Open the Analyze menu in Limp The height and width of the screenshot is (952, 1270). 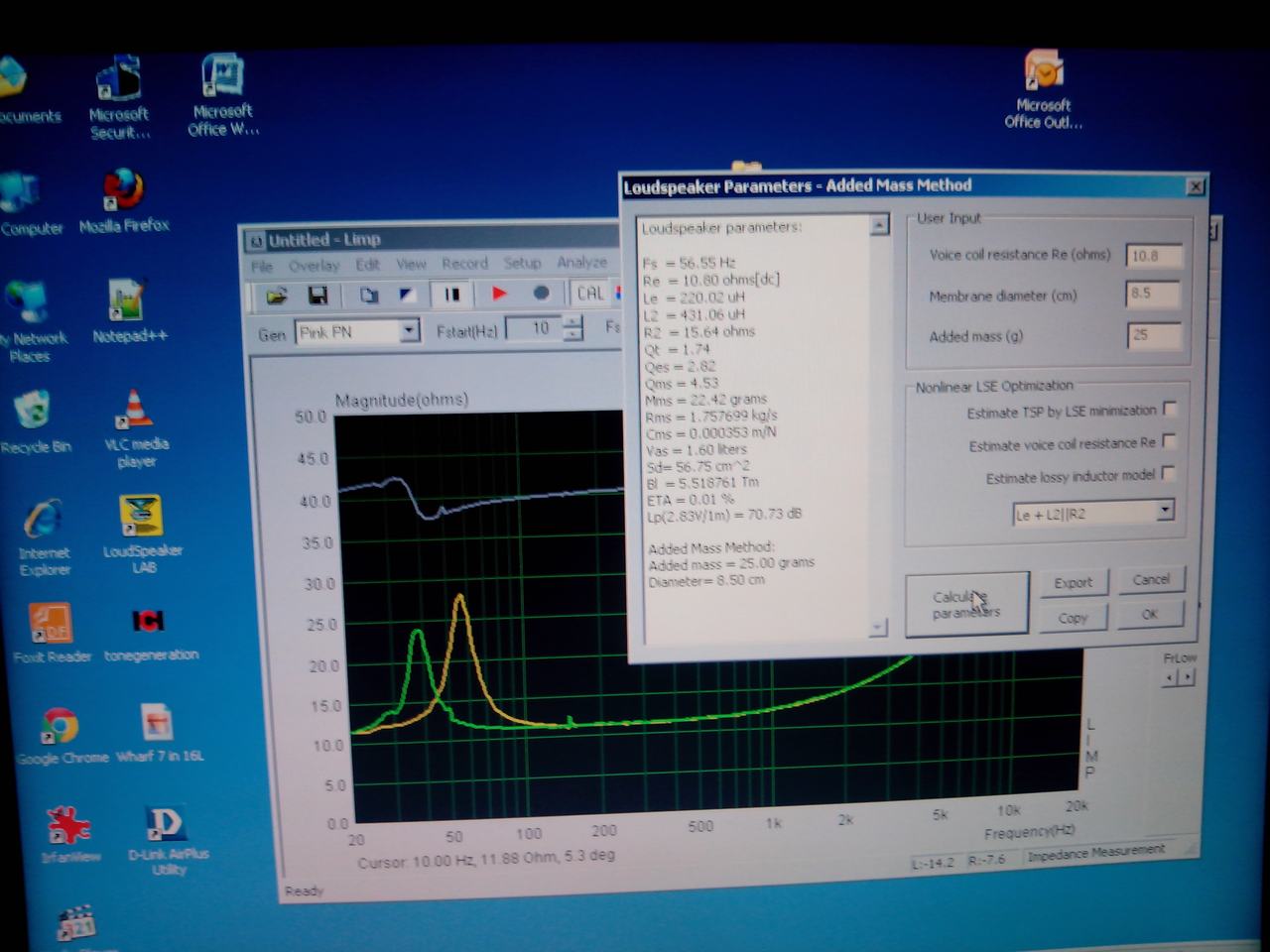click(581, 262)
